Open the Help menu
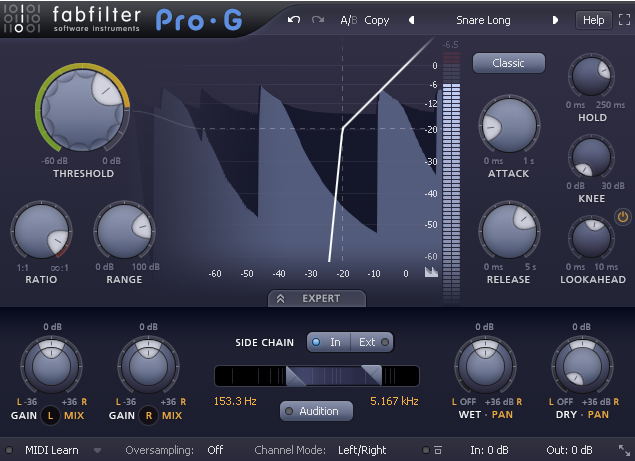Screen dimensions: 635x461 (593, 20)
